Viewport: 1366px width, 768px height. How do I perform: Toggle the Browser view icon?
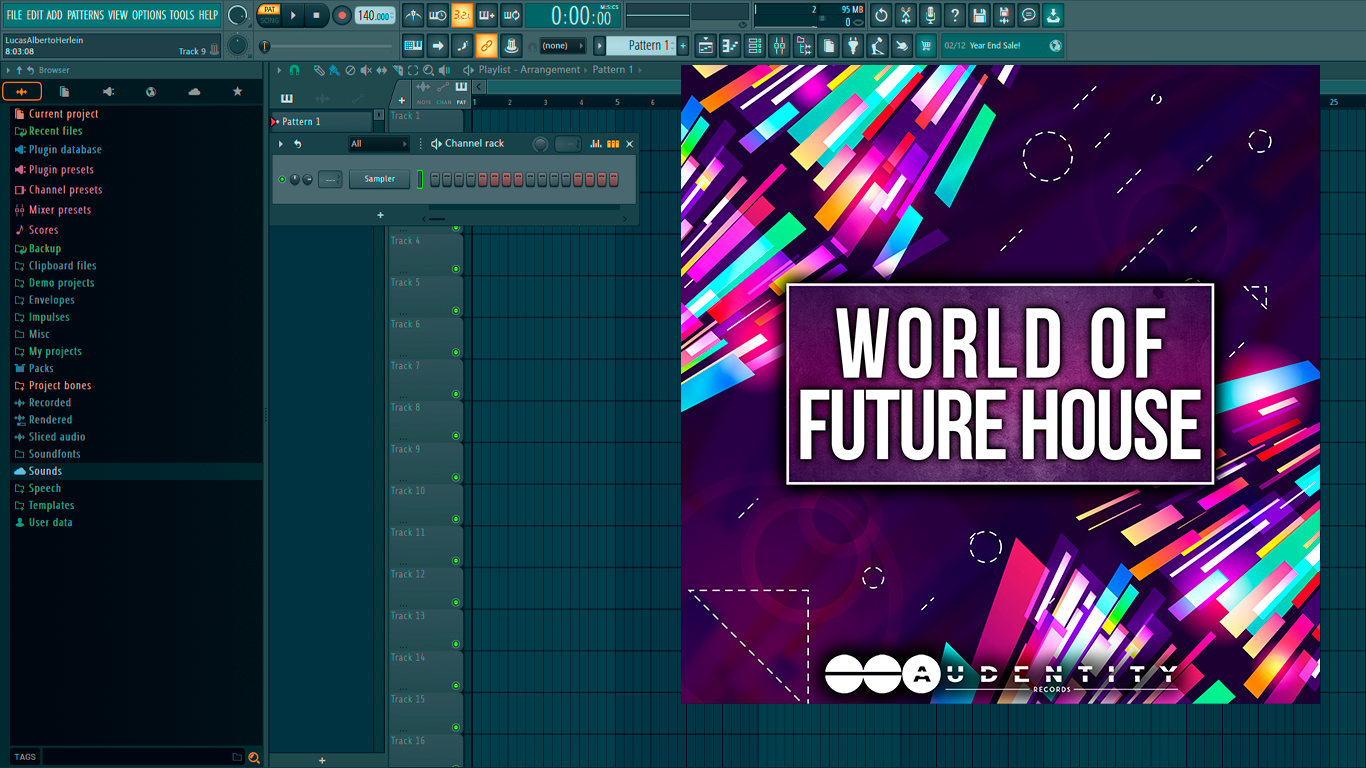[804, 45]
